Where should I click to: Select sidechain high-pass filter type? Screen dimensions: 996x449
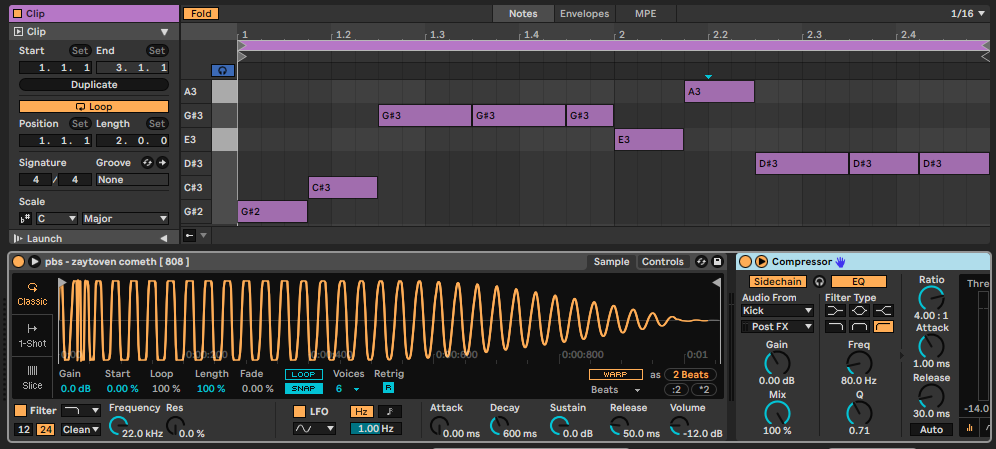coord(884,326)
